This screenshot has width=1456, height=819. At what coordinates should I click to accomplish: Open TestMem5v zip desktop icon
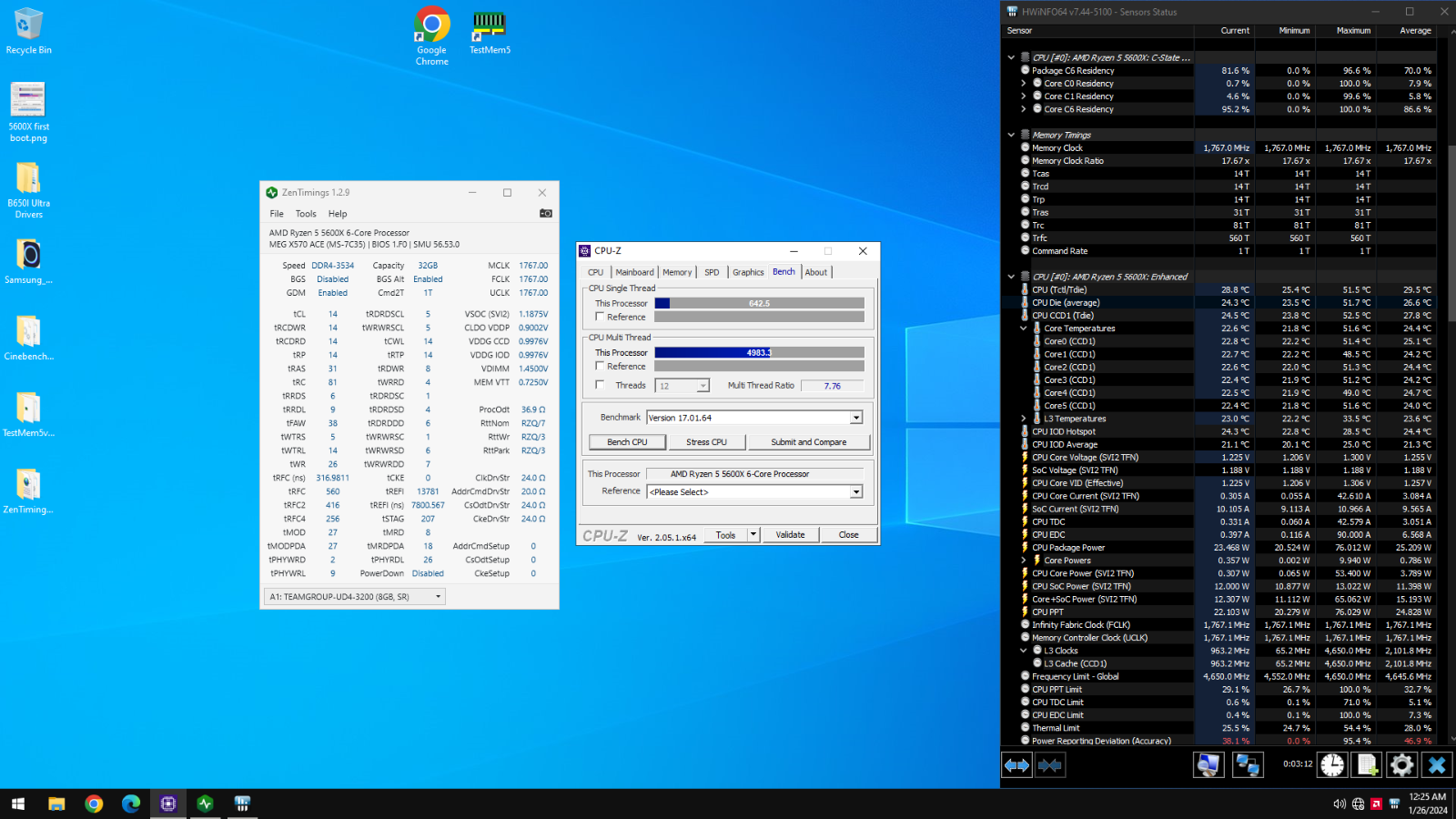click(28, 414)
